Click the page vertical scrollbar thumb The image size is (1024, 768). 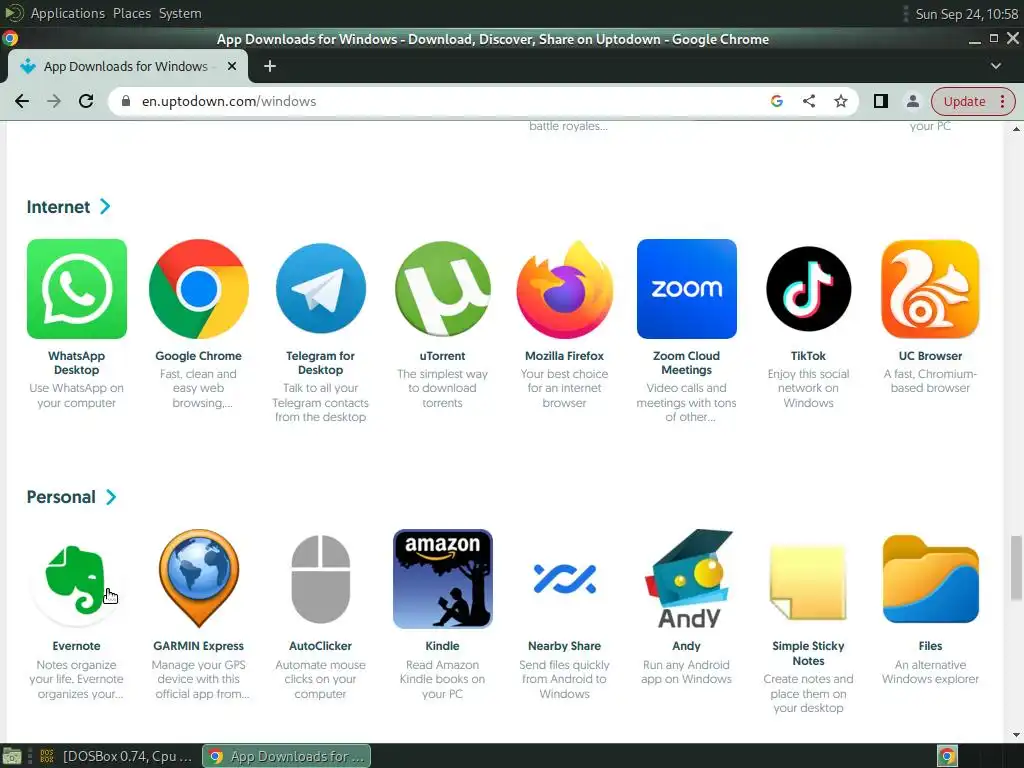1016,567
